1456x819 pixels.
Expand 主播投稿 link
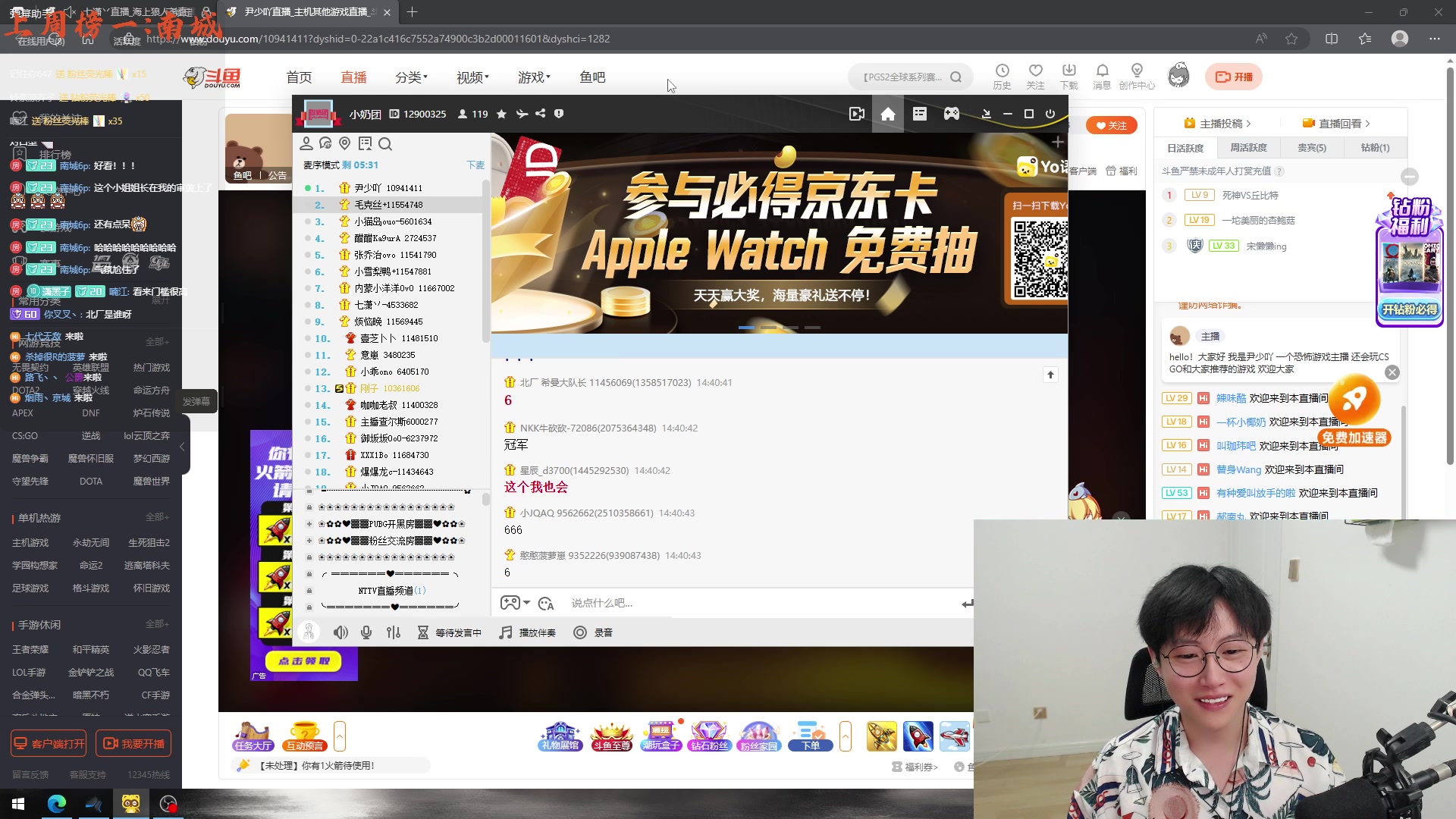(1217, 124)
